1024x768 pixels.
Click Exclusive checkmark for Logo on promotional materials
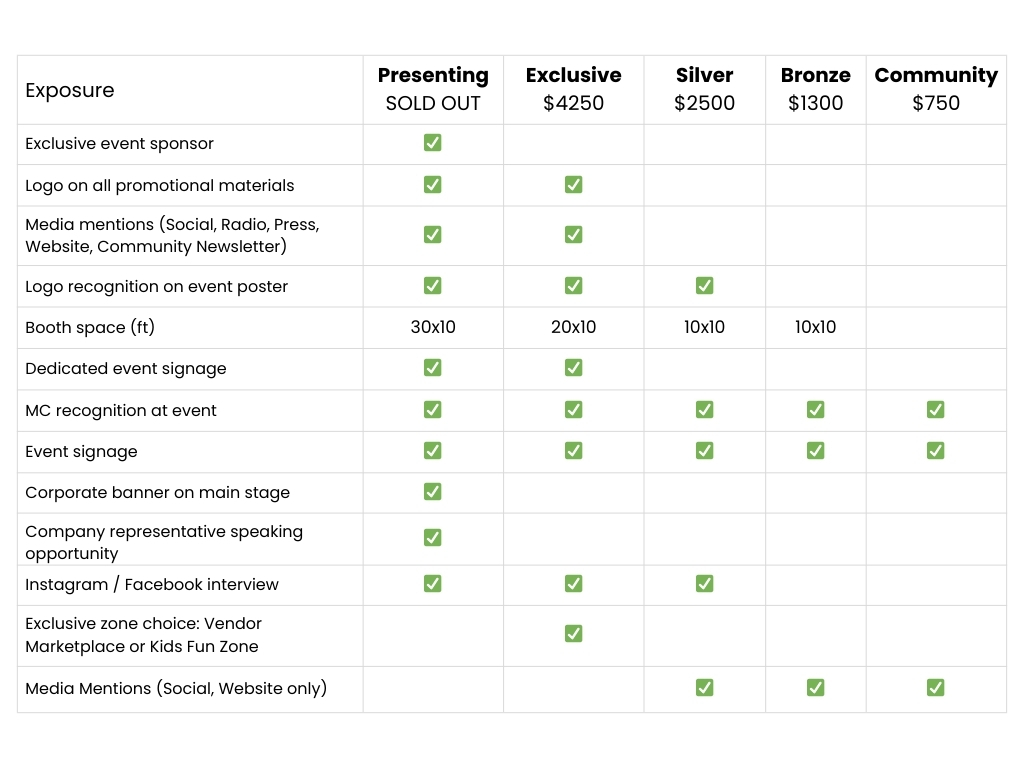pos(573,185)
